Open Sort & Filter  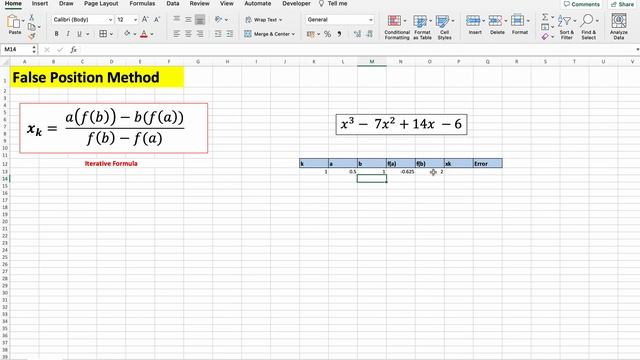click(x=567, y=27)
